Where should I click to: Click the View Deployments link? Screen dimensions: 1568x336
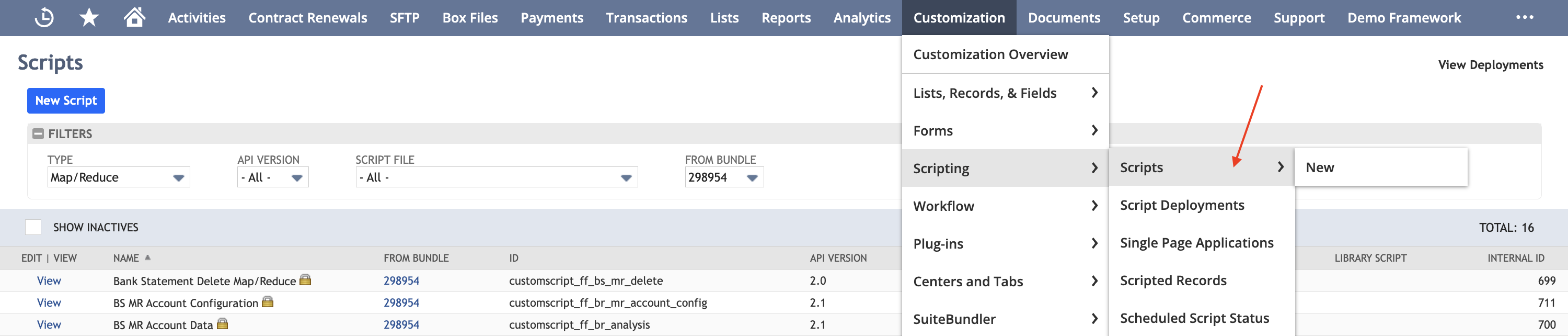coord(1490,65)
